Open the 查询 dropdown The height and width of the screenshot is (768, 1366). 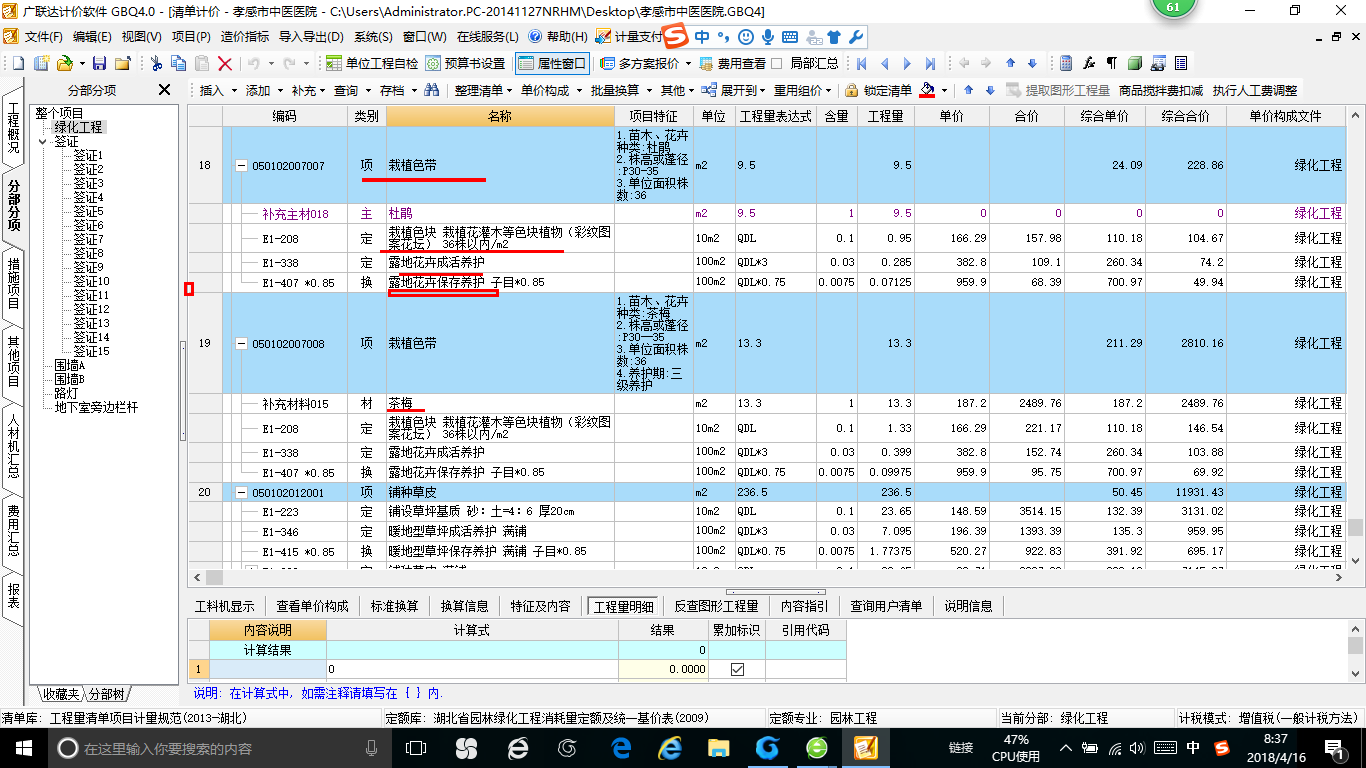click(x=352, y=90)
